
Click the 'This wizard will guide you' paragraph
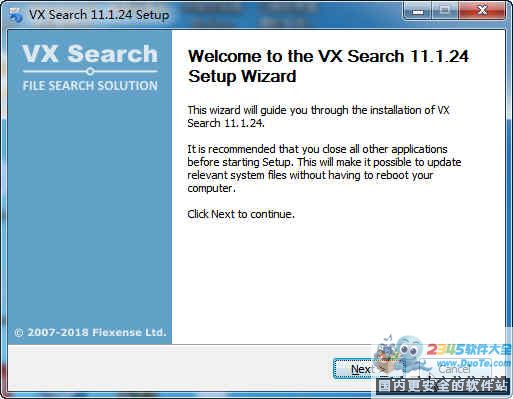click(318, 116)
